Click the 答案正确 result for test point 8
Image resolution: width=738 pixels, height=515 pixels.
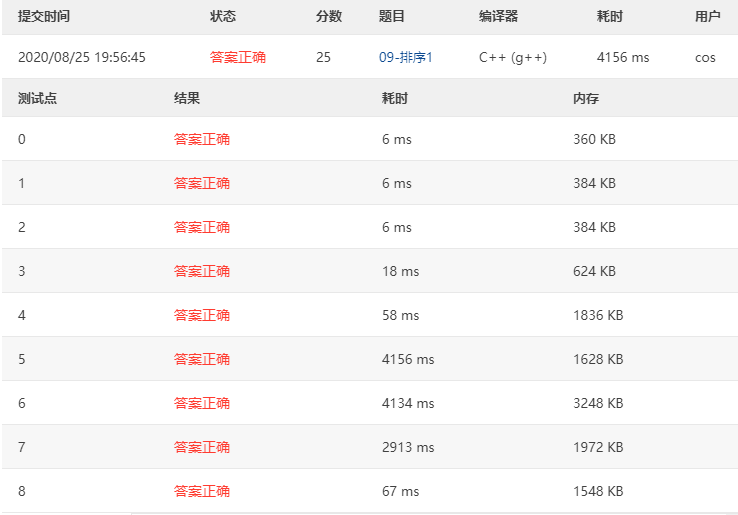[201, 491]
